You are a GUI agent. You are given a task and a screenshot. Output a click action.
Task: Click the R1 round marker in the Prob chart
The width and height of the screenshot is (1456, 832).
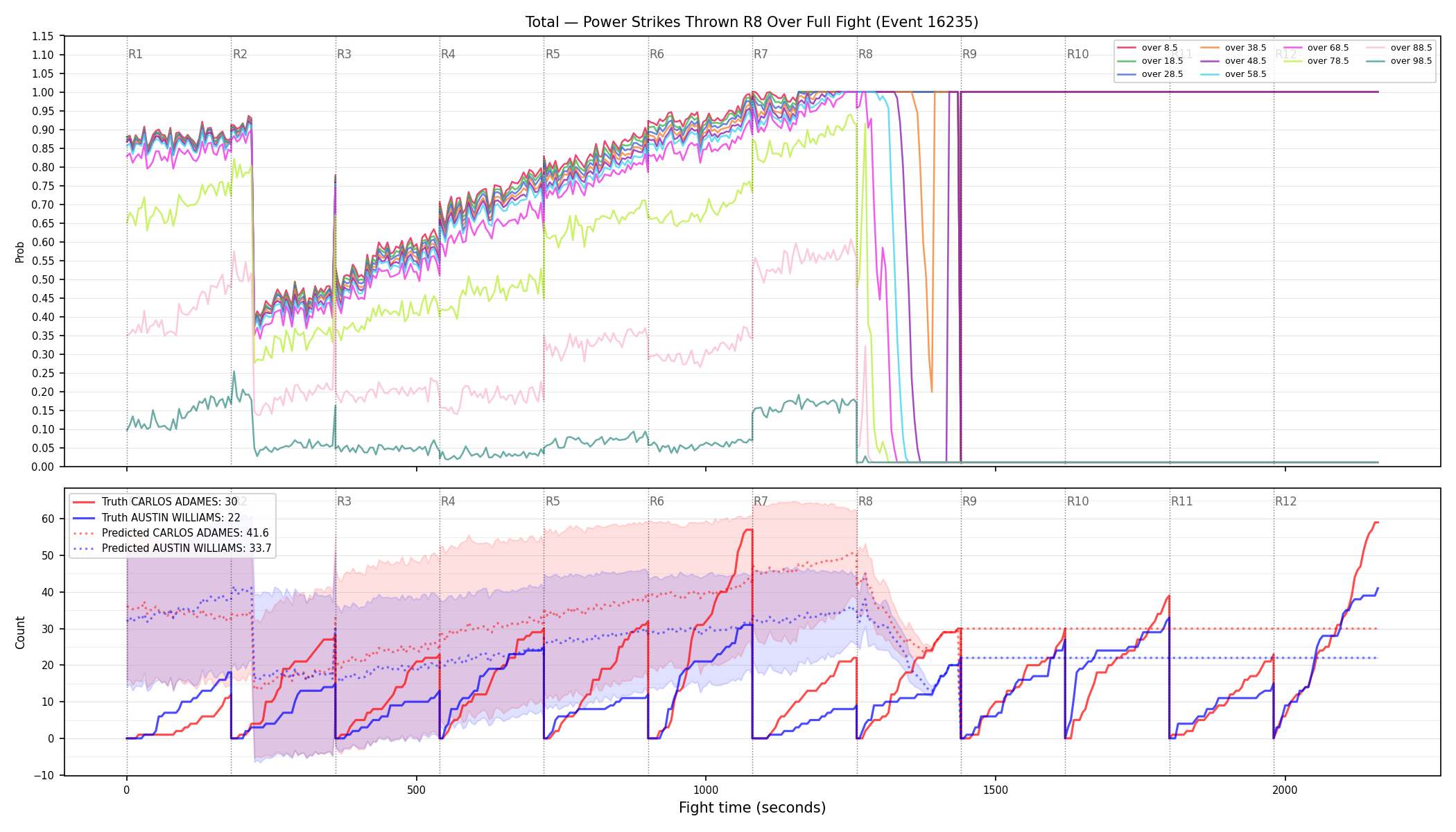135,54
